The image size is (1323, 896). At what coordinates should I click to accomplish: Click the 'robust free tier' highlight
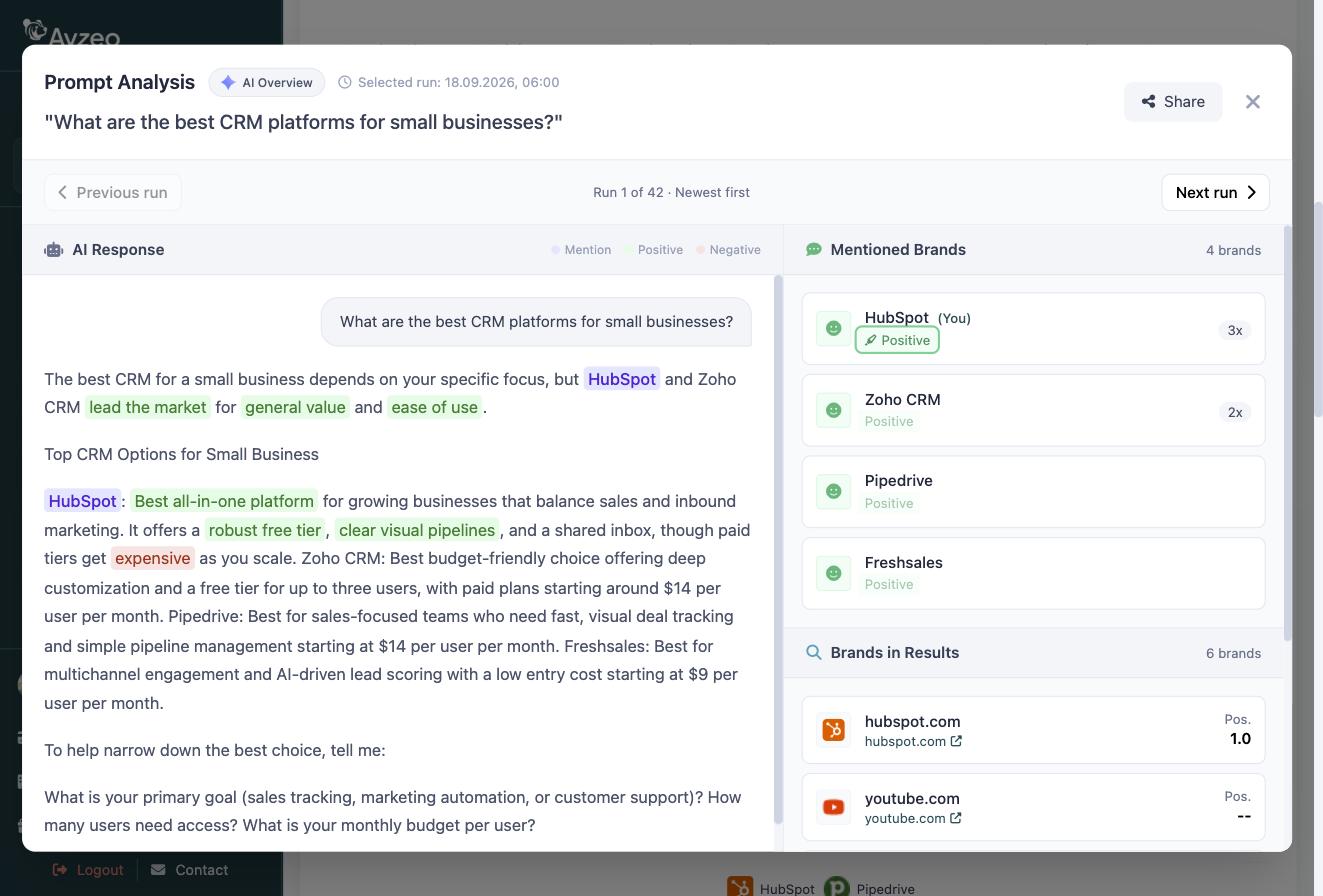(265, 530)
